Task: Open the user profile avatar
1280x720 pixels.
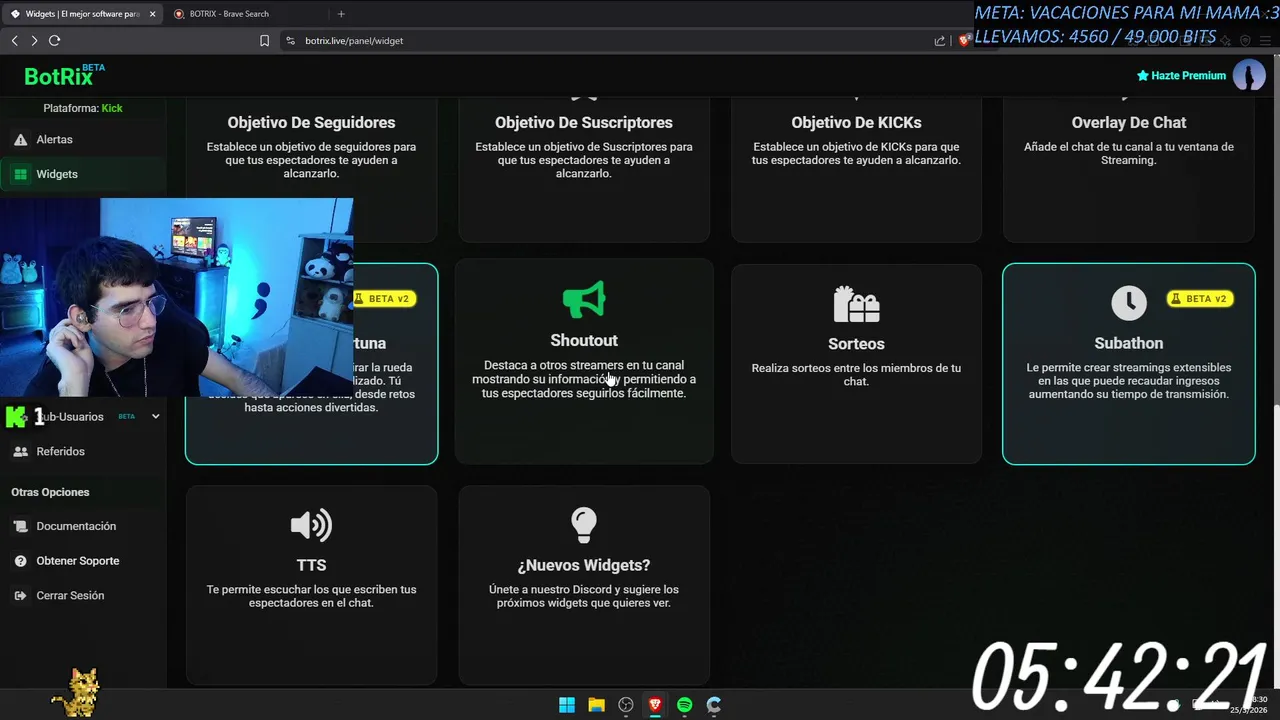Action: click(1249, 75)
